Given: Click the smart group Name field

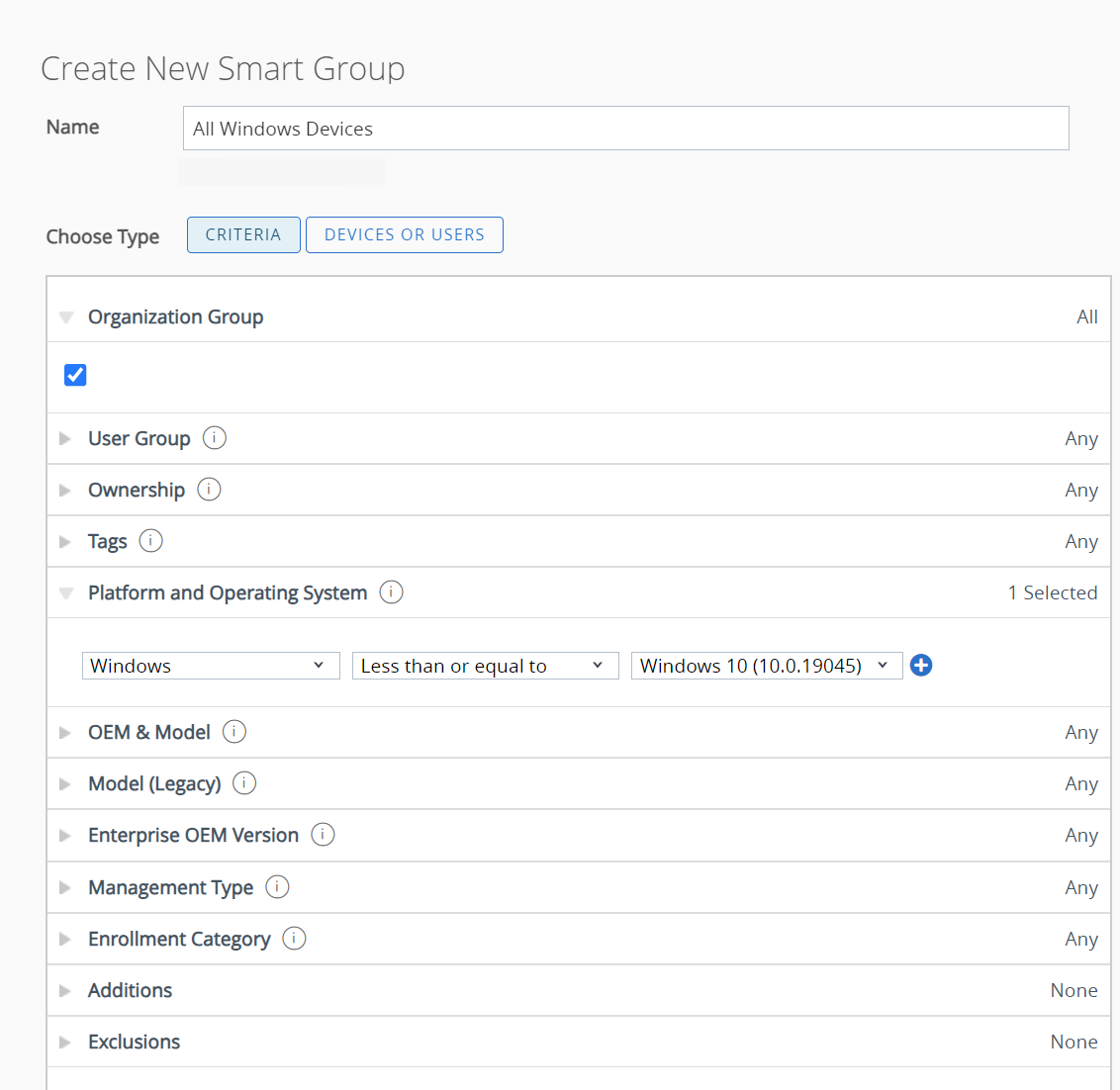Looking at the screenshot, I should coord(625,128).
